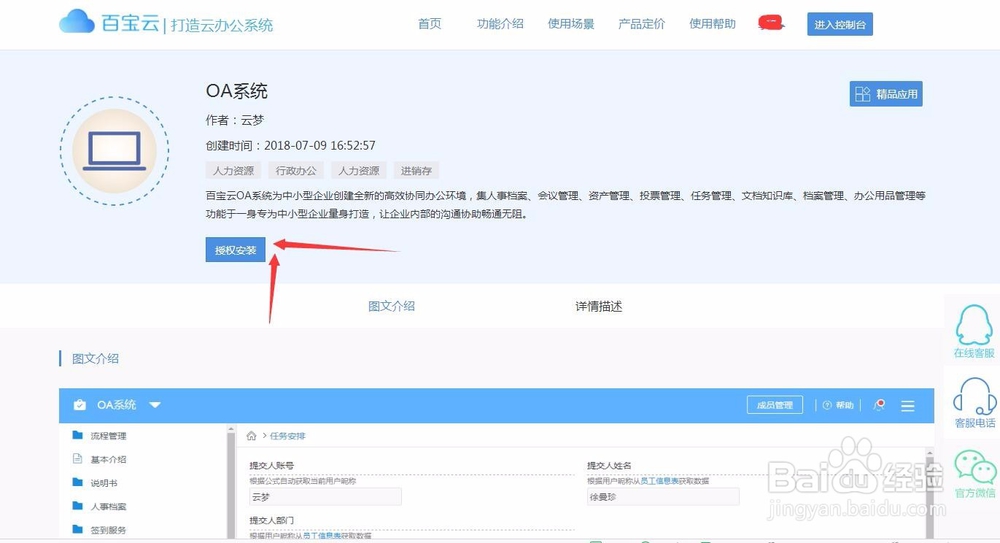
Task: Switch to the 详情描述 tab
Action: tap(598, 306)
